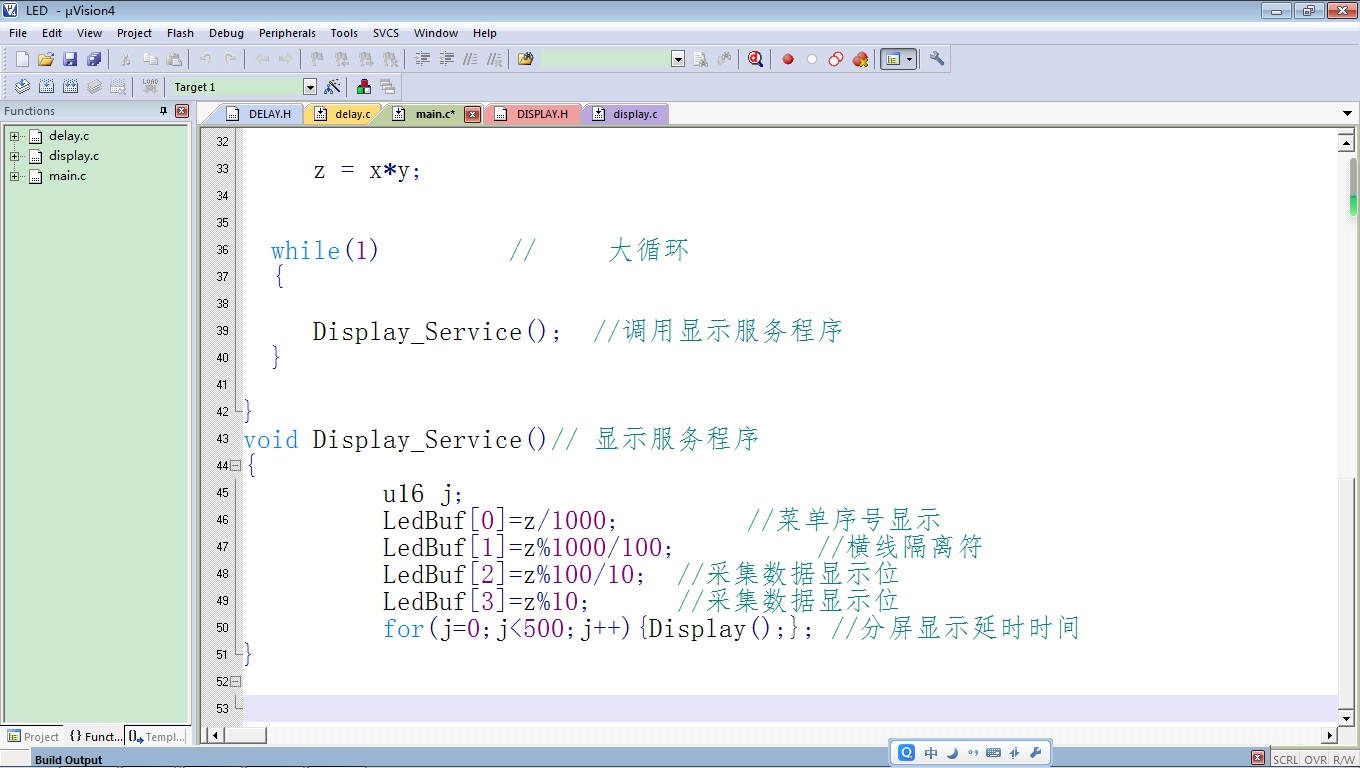Screen dimensions: 1360x768
Task: Toggle IME moon half-width icon
Action: click(952, 753)
